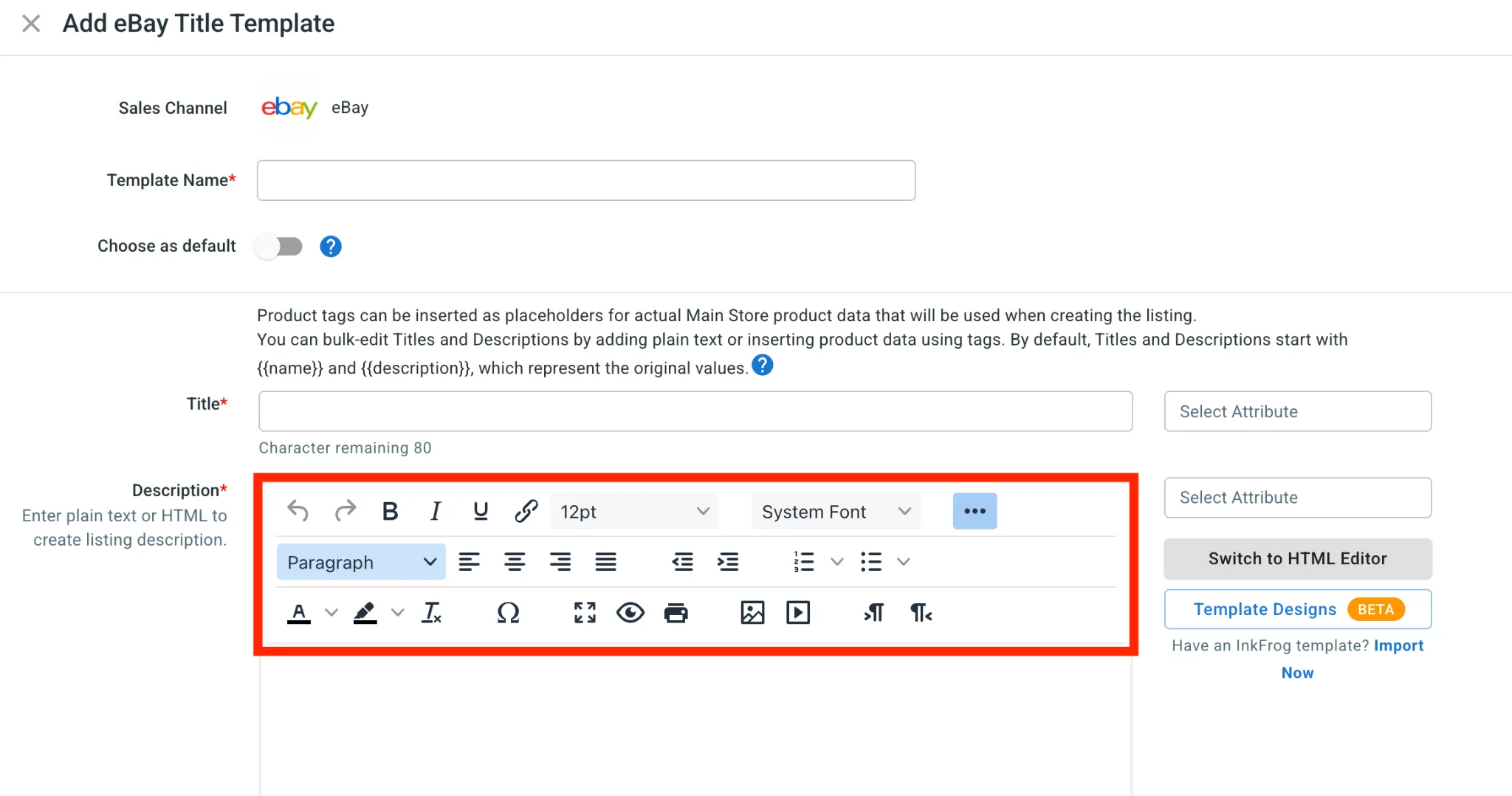Insert a bullet list
Screen dimensions: 1512x796
(871, 562)
